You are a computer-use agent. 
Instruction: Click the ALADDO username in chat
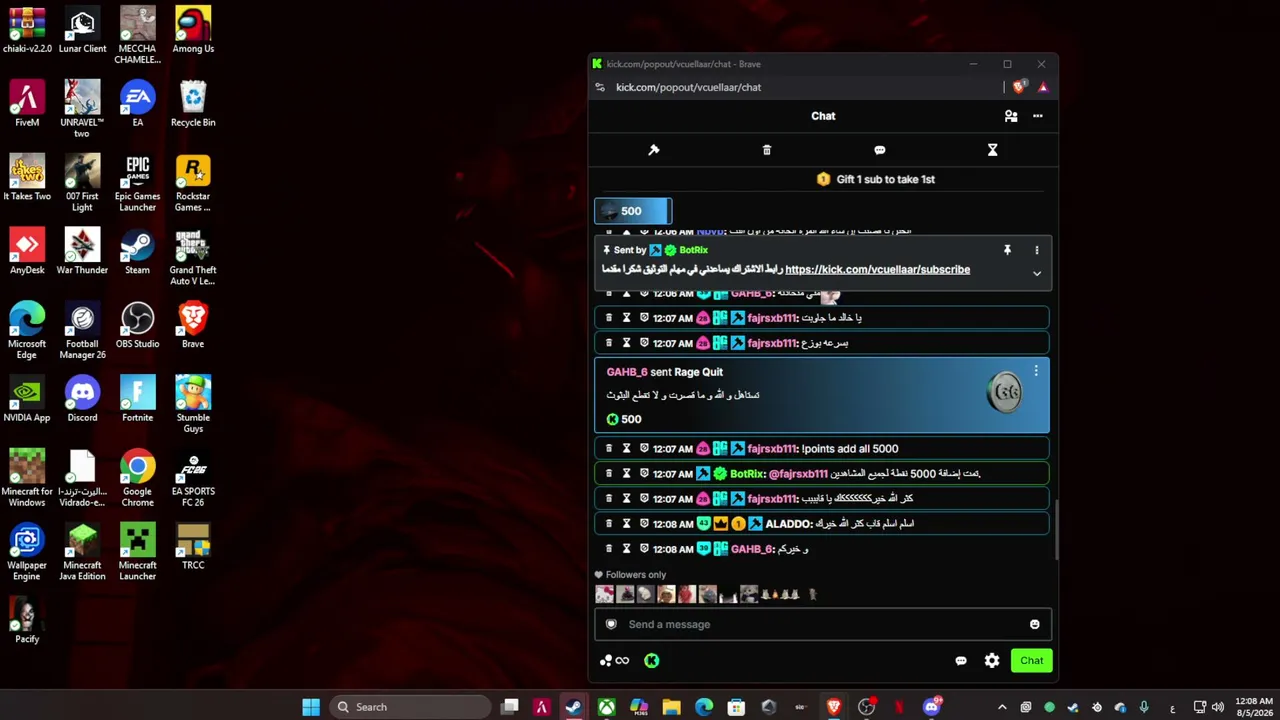coord(788,524)
